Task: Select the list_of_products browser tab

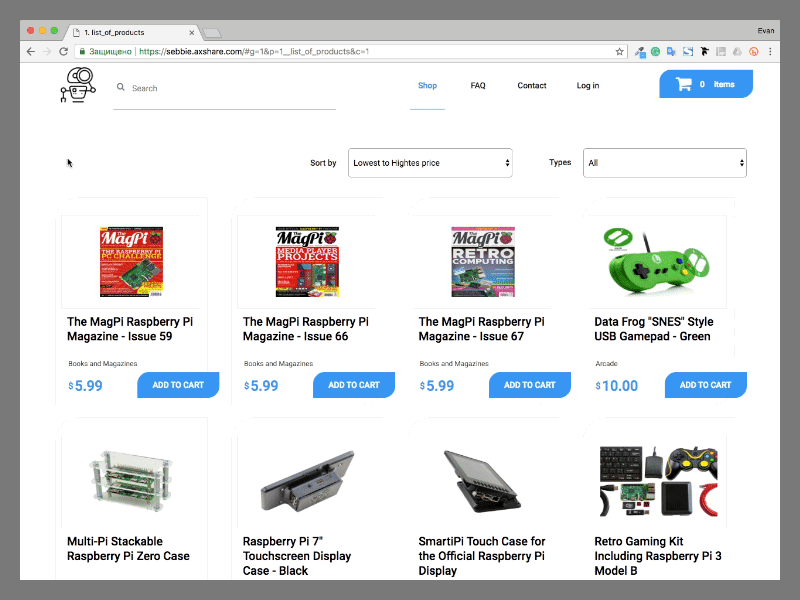Action: click(132, 33)
